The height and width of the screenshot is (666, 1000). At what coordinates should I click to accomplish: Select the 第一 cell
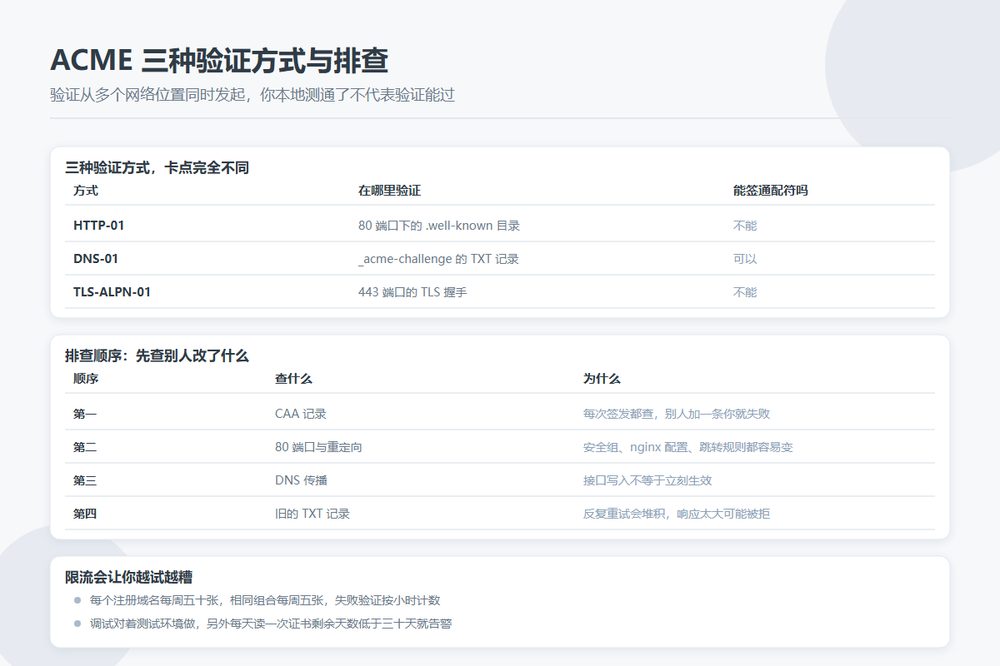pos(85,413)
